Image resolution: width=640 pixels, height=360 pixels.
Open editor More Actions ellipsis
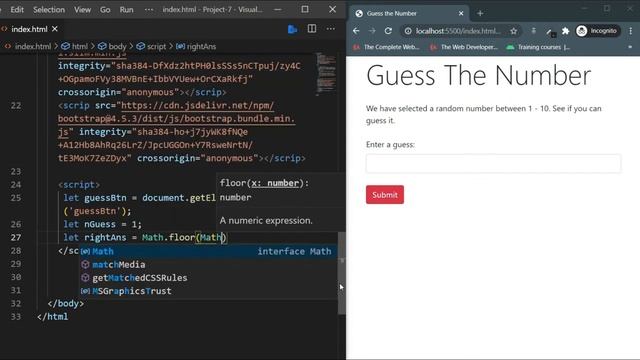(x=331, y=29)
